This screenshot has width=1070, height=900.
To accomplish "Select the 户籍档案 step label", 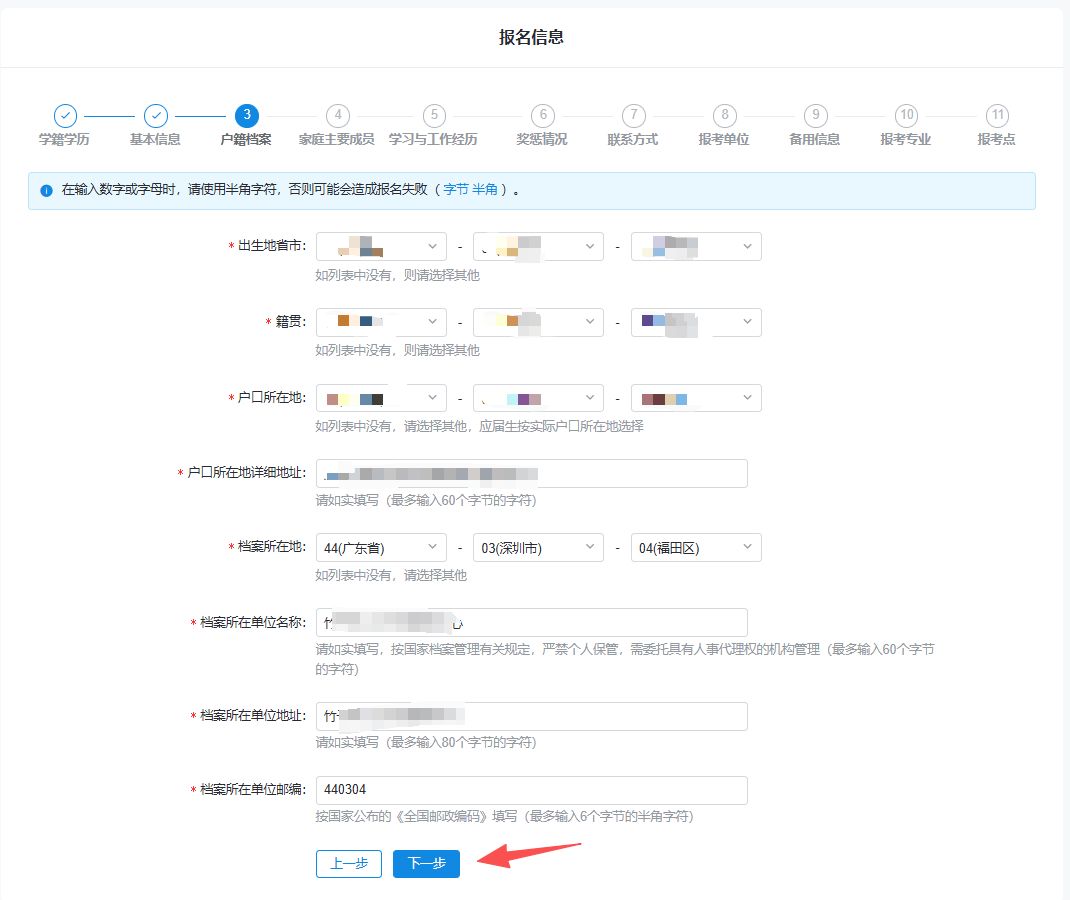I will point(246,139).
